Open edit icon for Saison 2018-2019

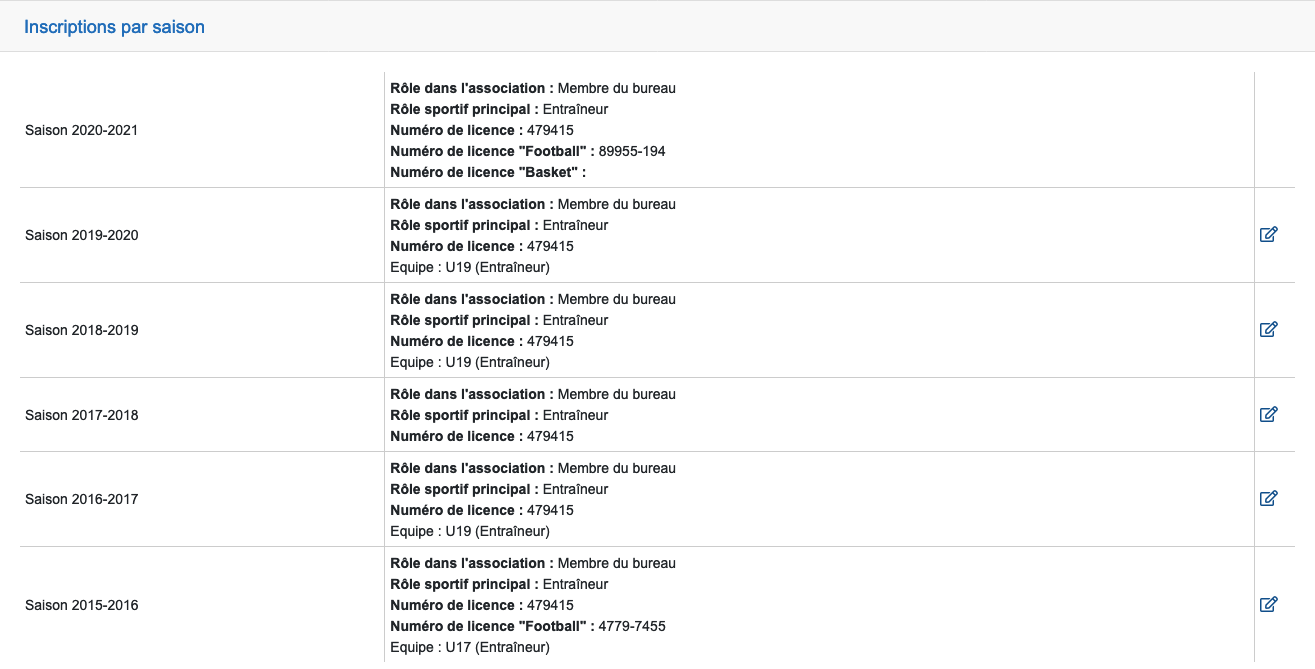tap(1268, 330)
